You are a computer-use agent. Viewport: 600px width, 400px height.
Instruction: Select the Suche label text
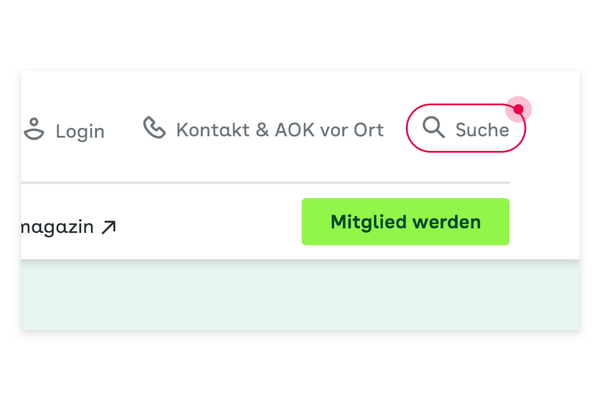[x=482, y=130]
